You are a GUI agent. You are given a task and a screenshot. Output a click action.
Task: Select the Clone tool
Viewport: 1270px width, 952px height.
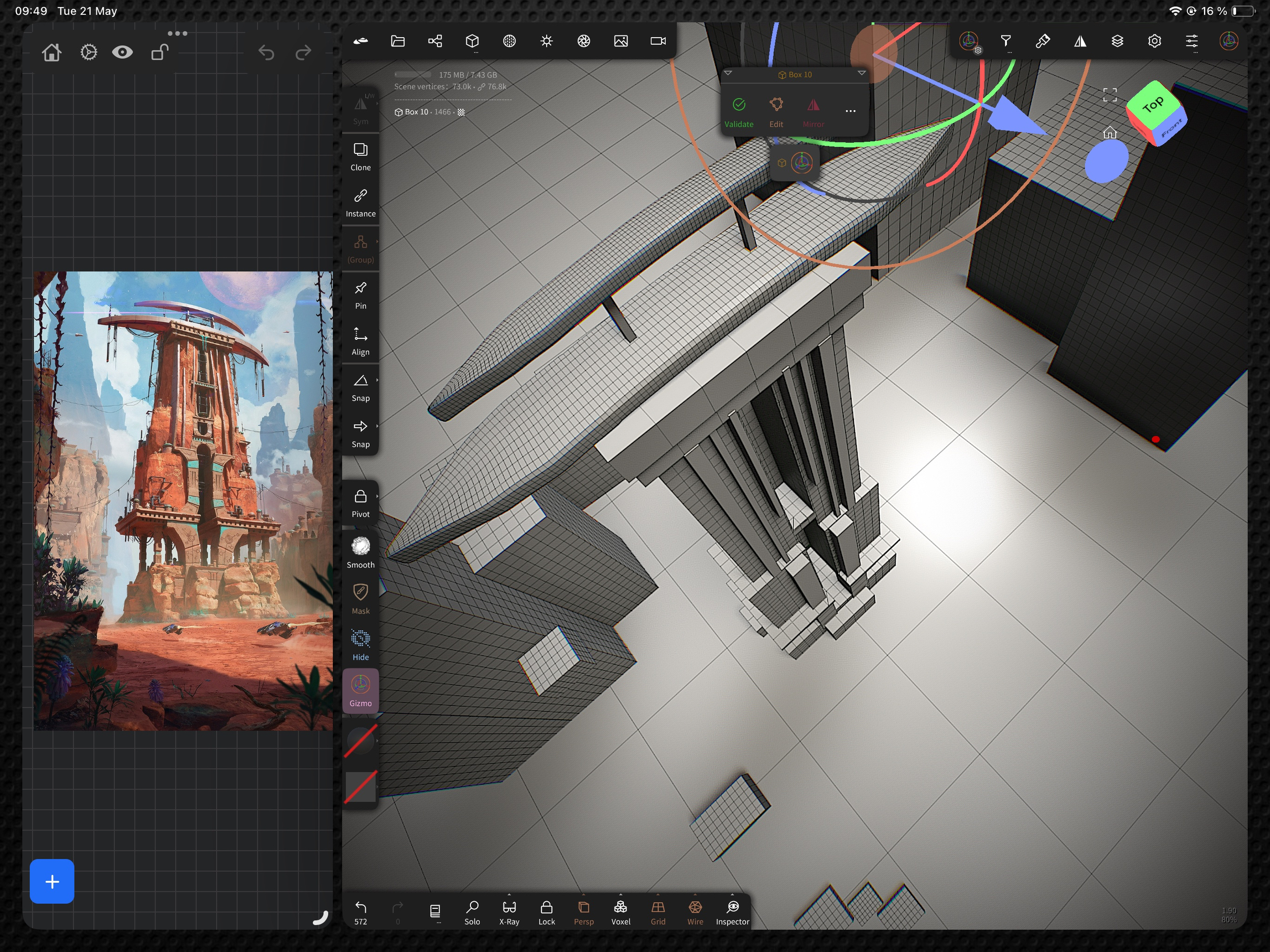tap(361, 156)
